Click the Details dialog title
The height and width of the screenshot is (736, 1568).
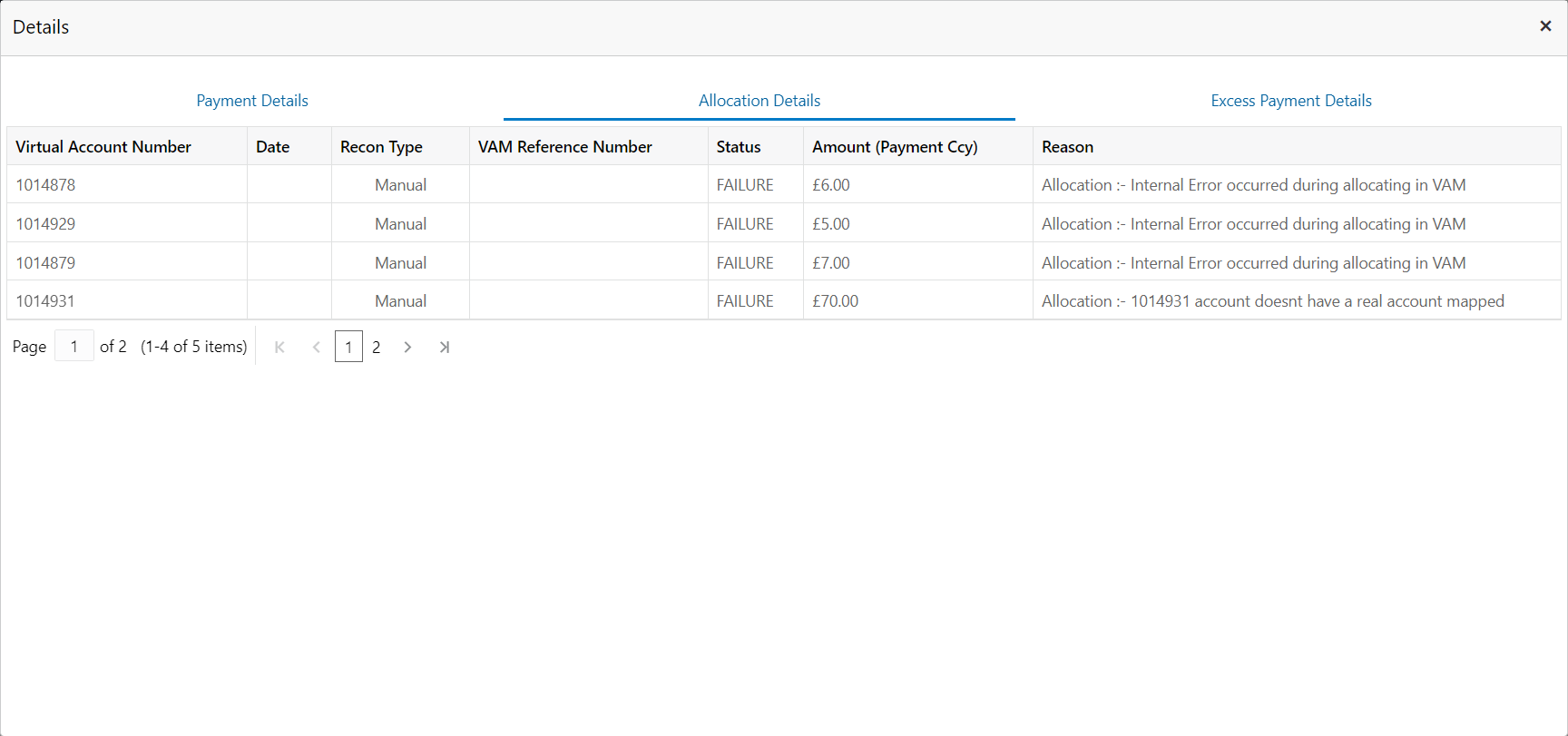(41, 27)
